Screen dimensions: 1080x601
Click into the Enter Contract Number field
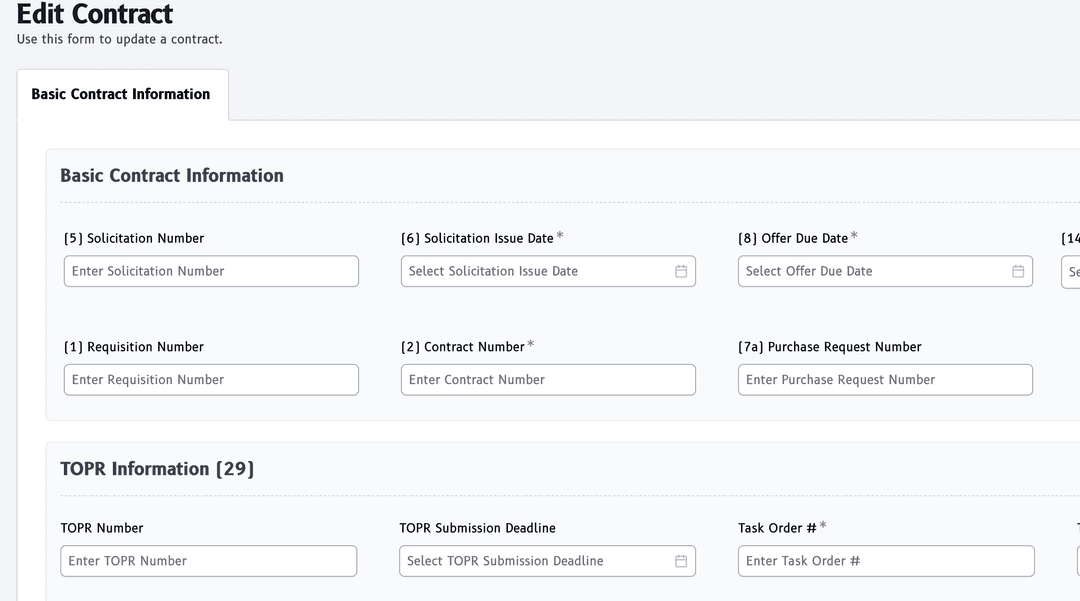point(547,380)
